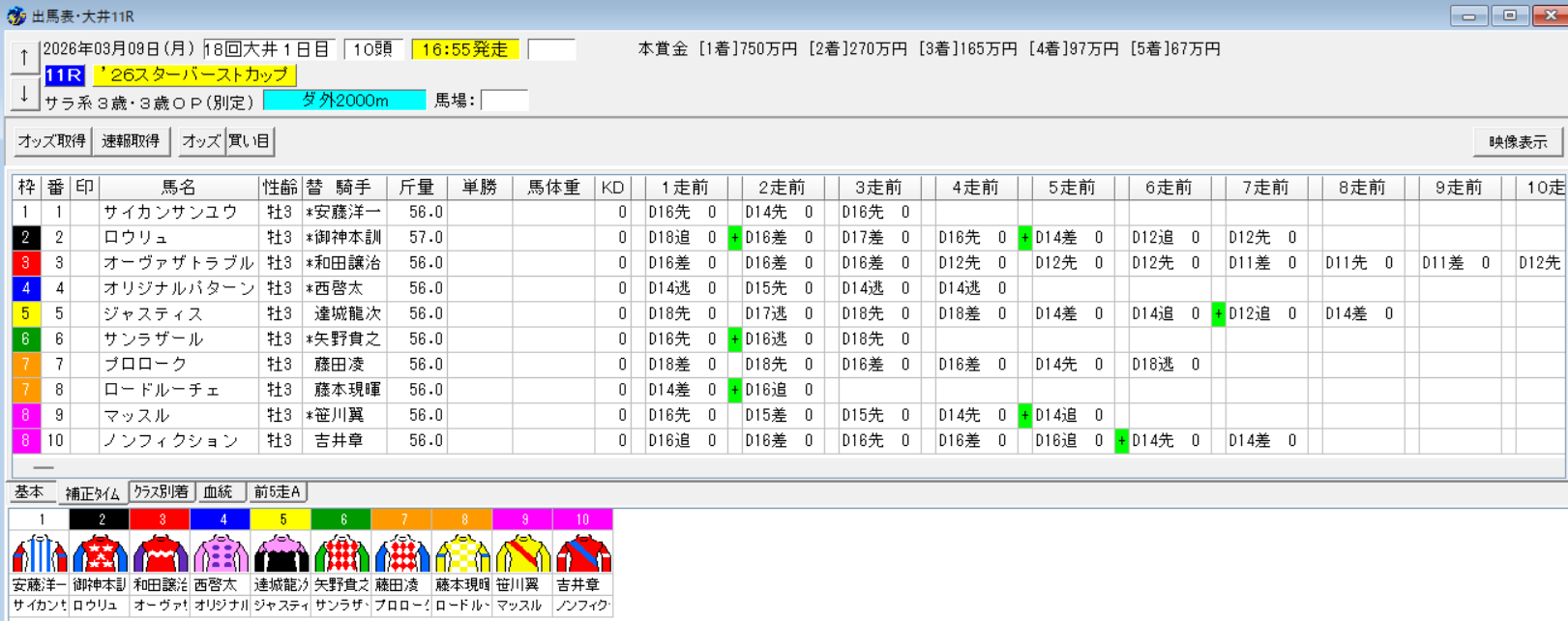Select horse オーヴァザトラブル name
This screenshot has height=621, width=1568.
click(179, 263)
